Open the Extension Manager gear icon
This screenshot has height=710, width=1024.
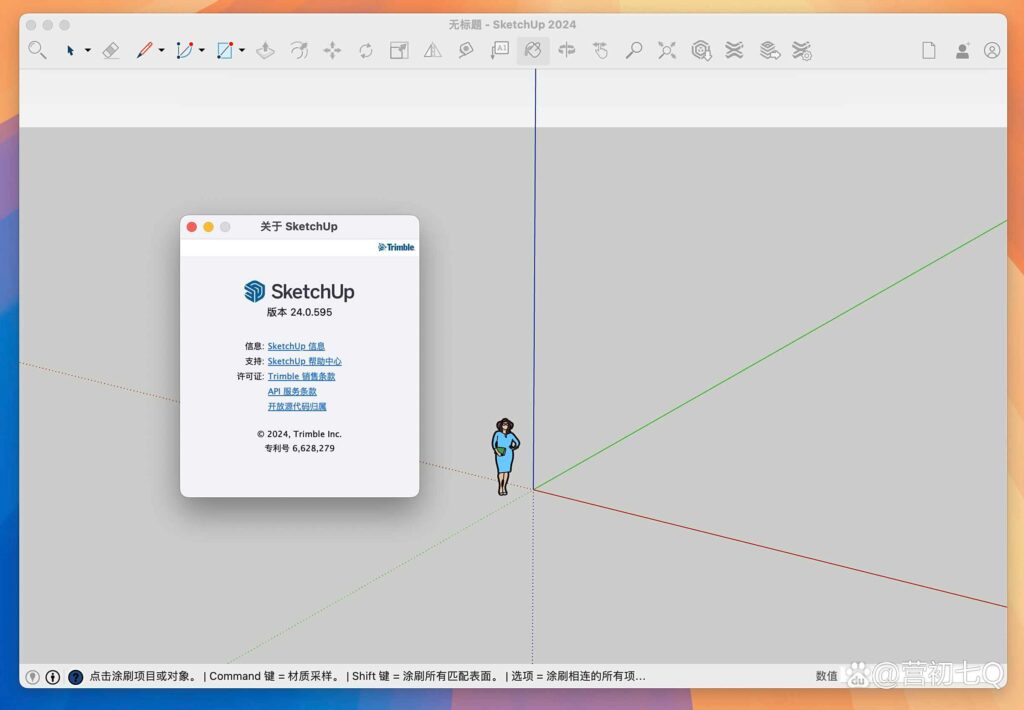click(801, 50)
